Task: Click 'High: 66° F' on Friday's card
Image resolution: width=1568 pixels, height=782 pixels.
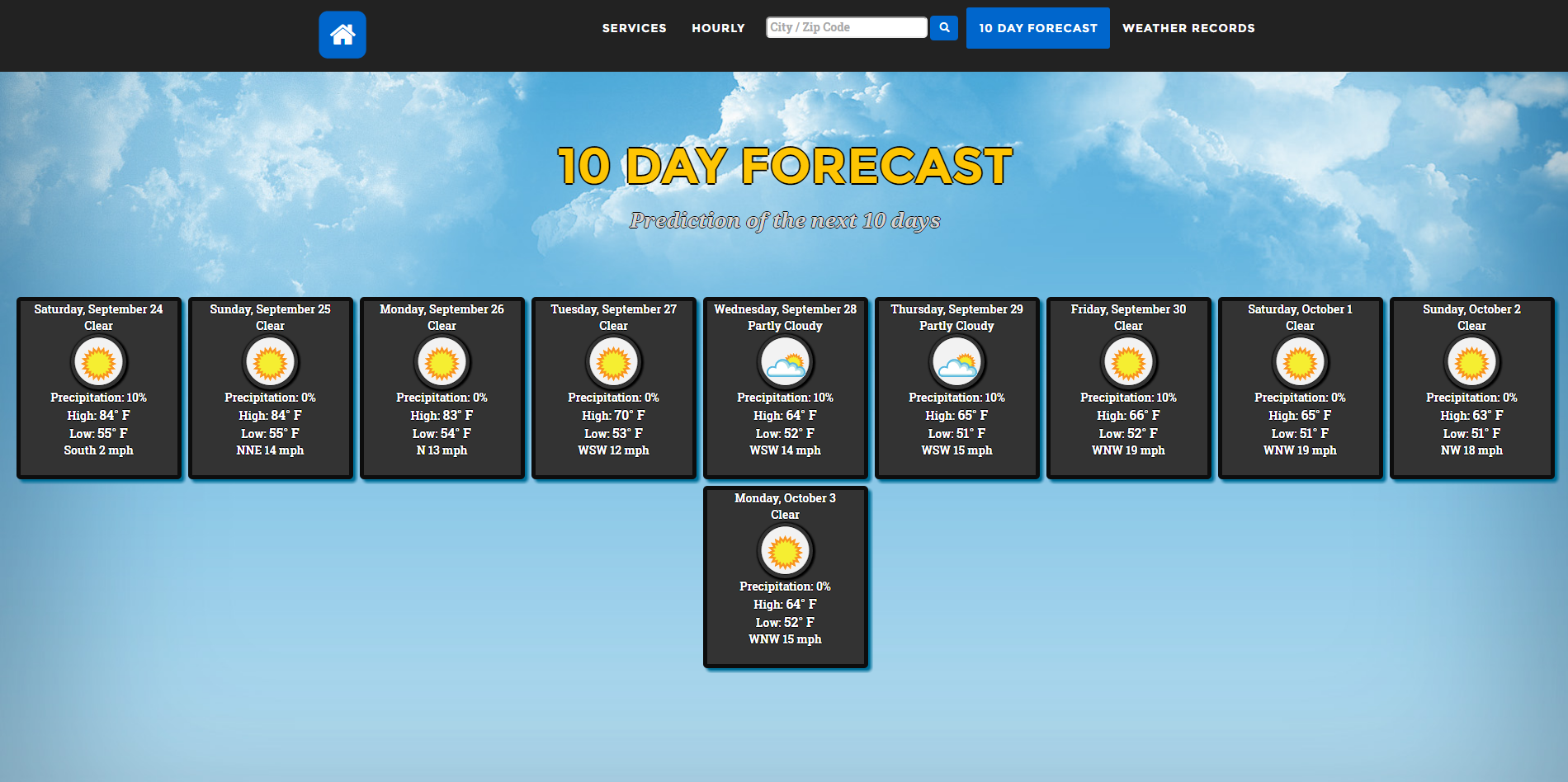Action: [1128, 416]
